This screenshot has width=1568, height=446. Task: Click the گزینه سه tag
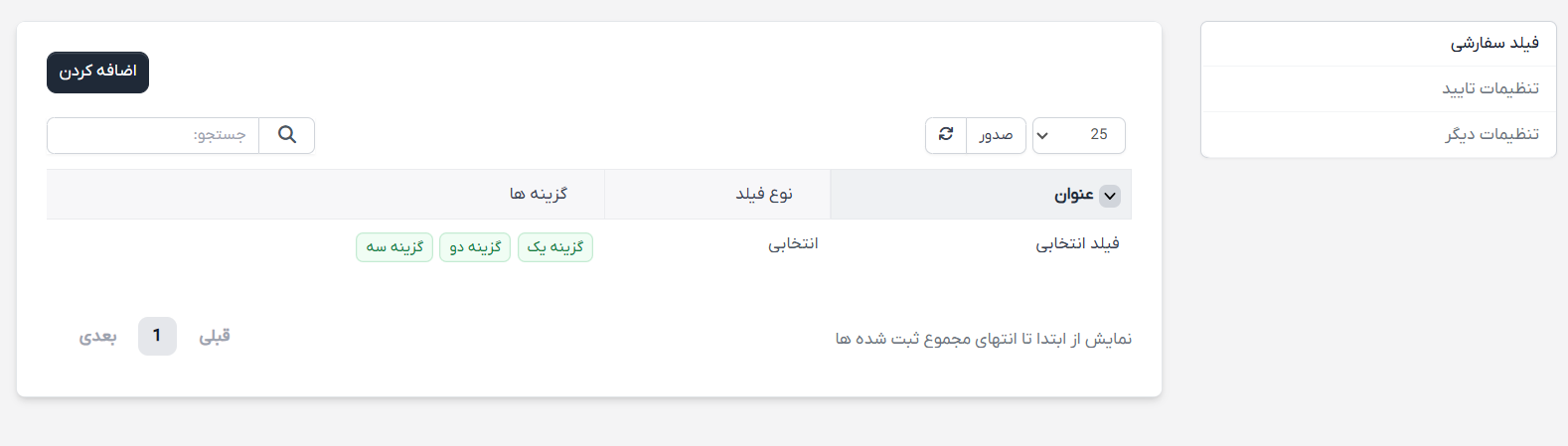coord(394,247)
